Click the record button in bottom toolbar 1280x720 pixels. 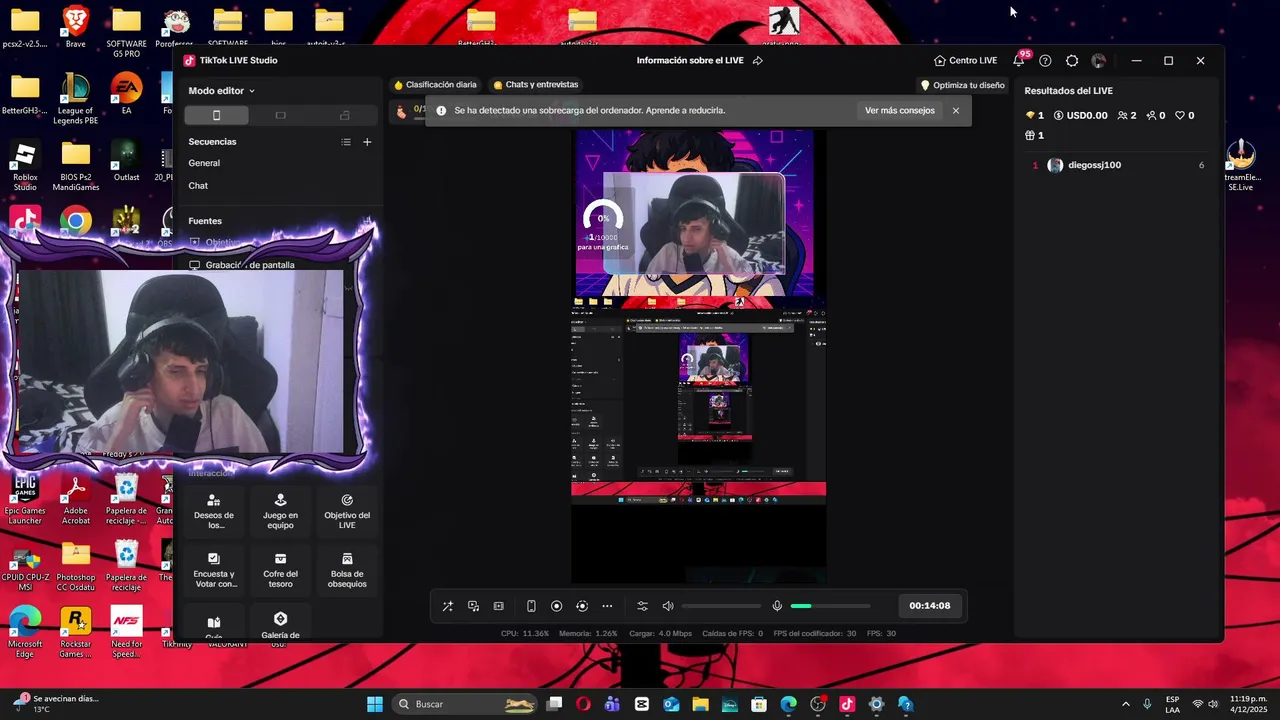[557, 606]
